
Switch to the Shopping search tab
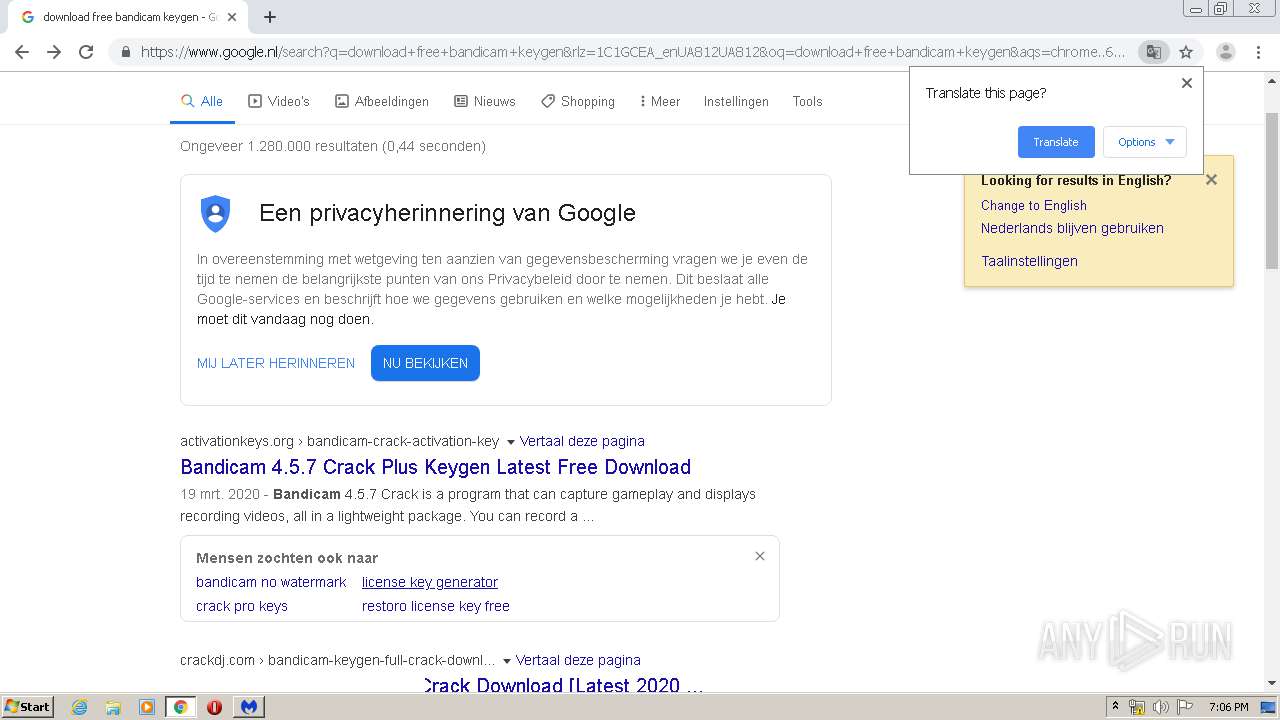578,101
